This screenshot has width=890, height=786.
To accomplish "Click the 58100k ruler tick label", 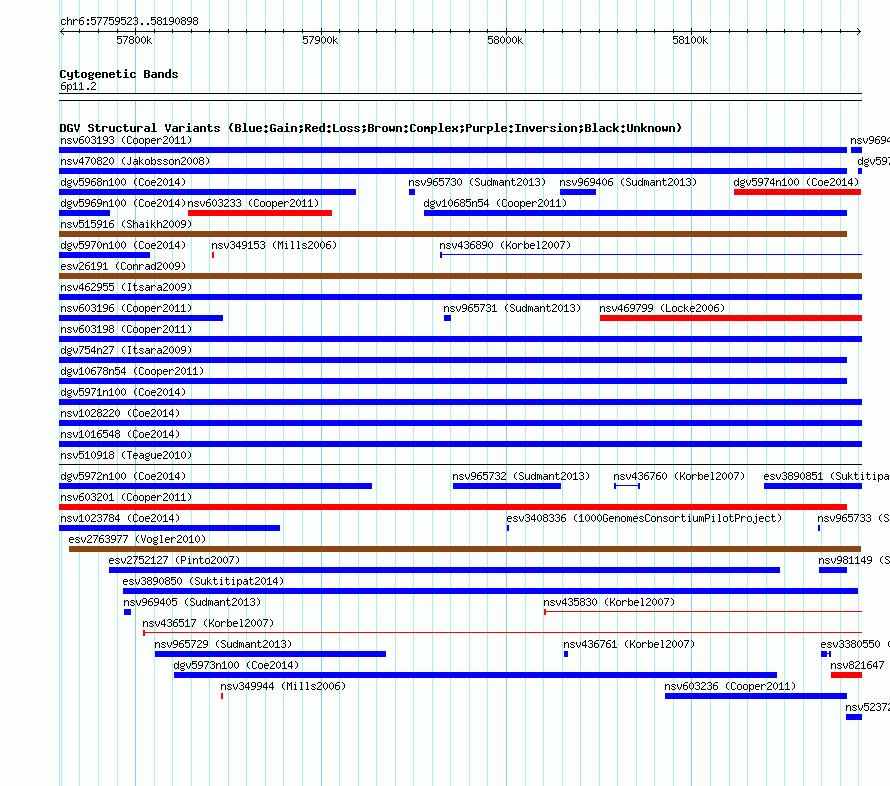I will click(690, 40).
